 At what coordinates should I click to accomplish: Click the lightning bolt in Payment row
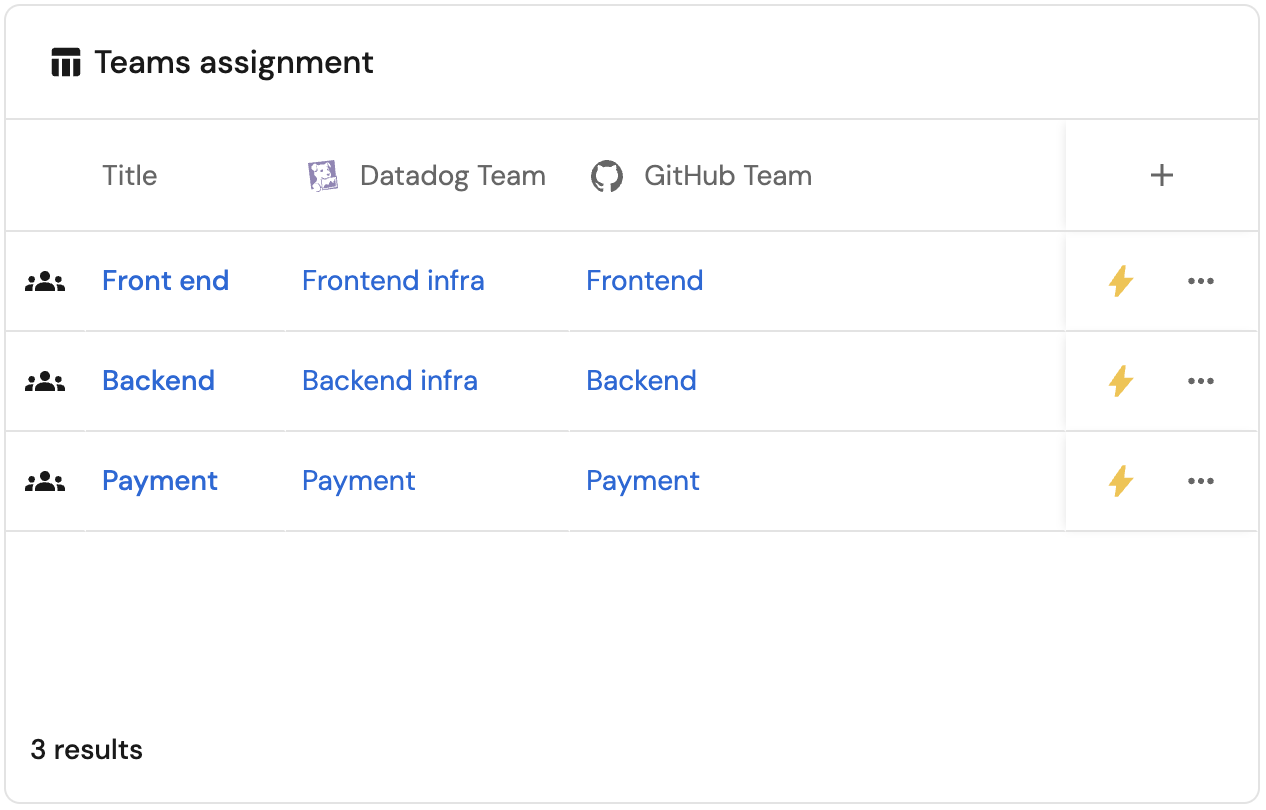point(1121,481)
